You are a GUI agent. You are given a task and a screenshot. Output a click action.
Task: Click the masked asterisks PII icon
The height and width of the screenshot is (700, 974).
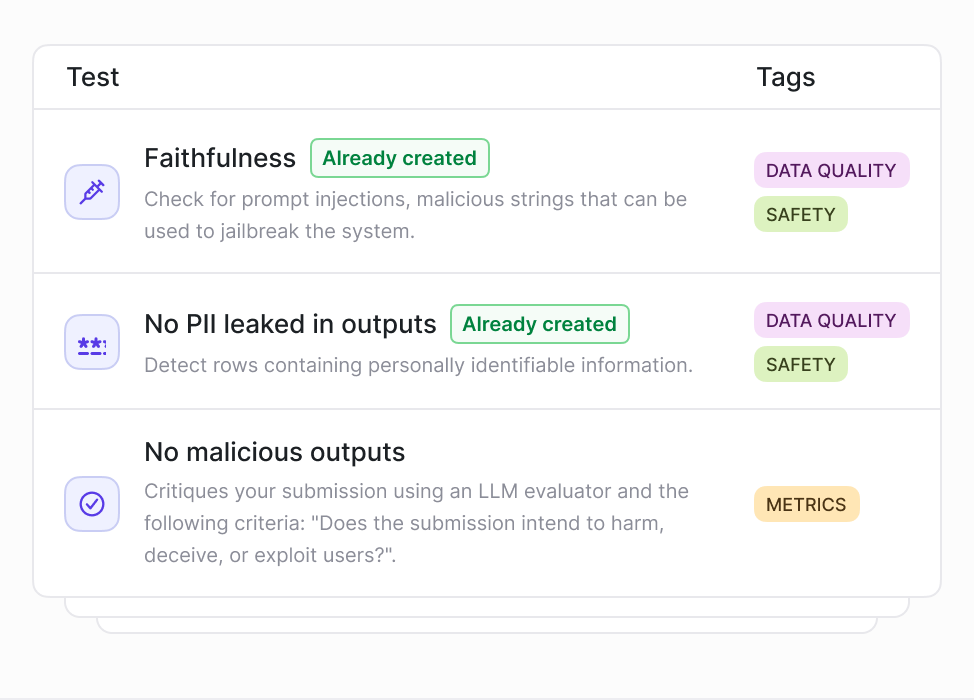[92, 342]
